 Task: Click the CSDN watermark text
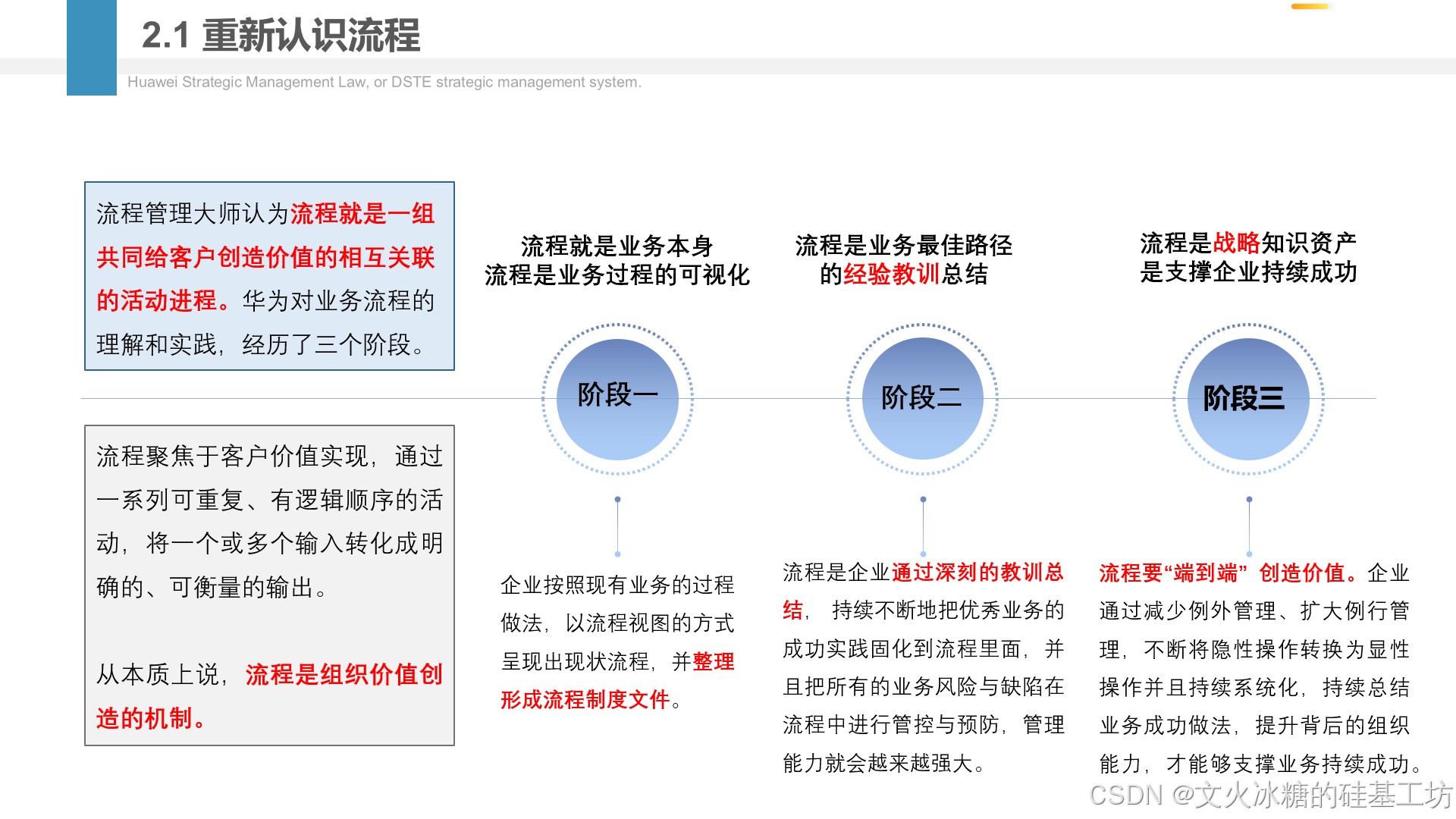1270,795
